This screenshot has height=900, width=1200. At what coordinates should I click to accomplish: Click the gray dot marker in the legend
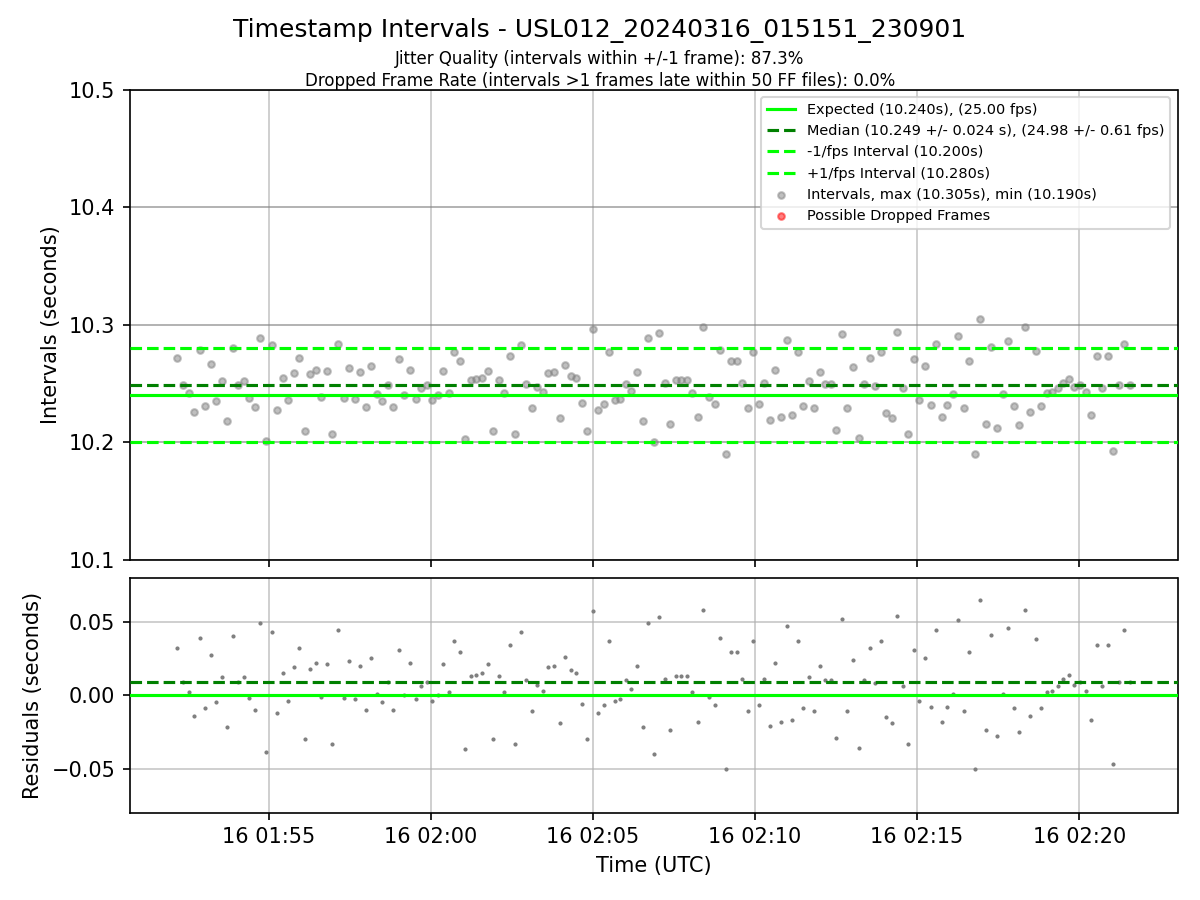[782, 195]
